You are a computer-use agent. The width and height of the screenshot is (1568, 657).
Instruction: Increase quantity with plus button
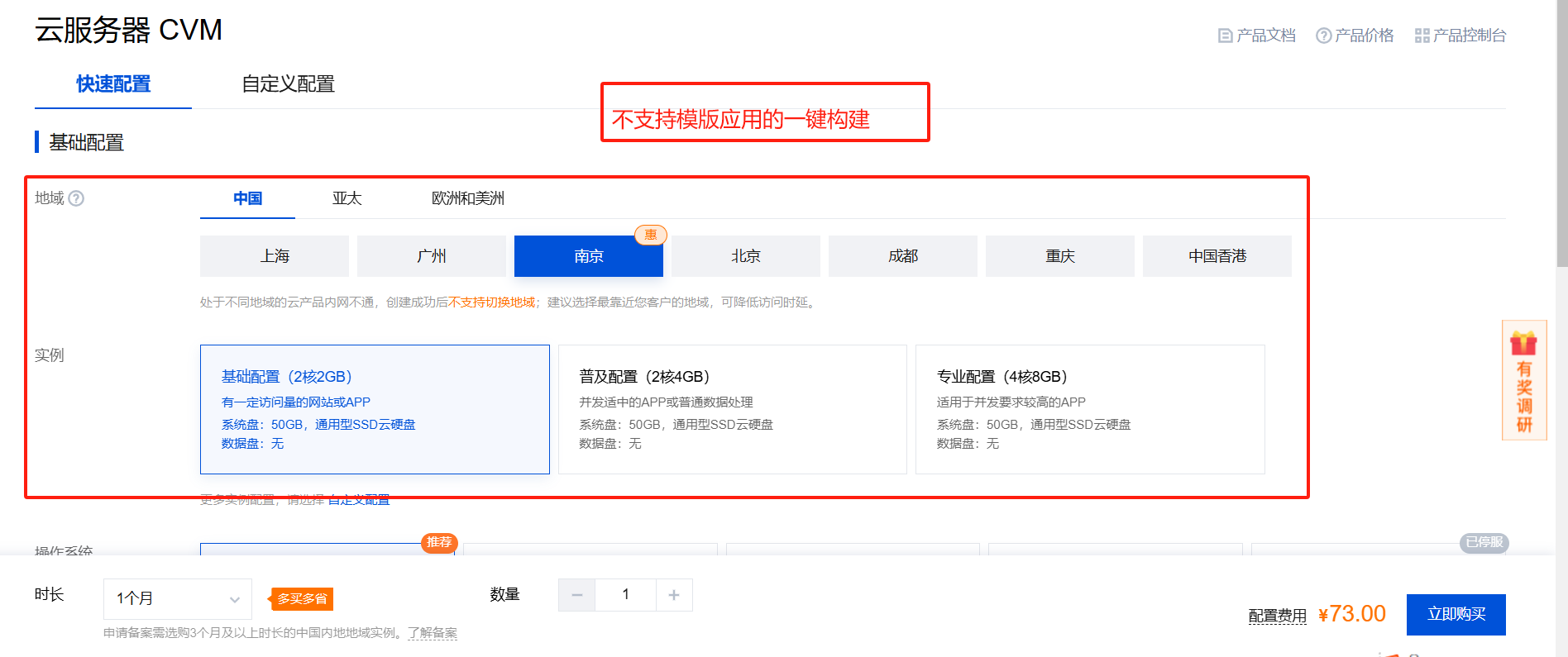tap(674, 595)
